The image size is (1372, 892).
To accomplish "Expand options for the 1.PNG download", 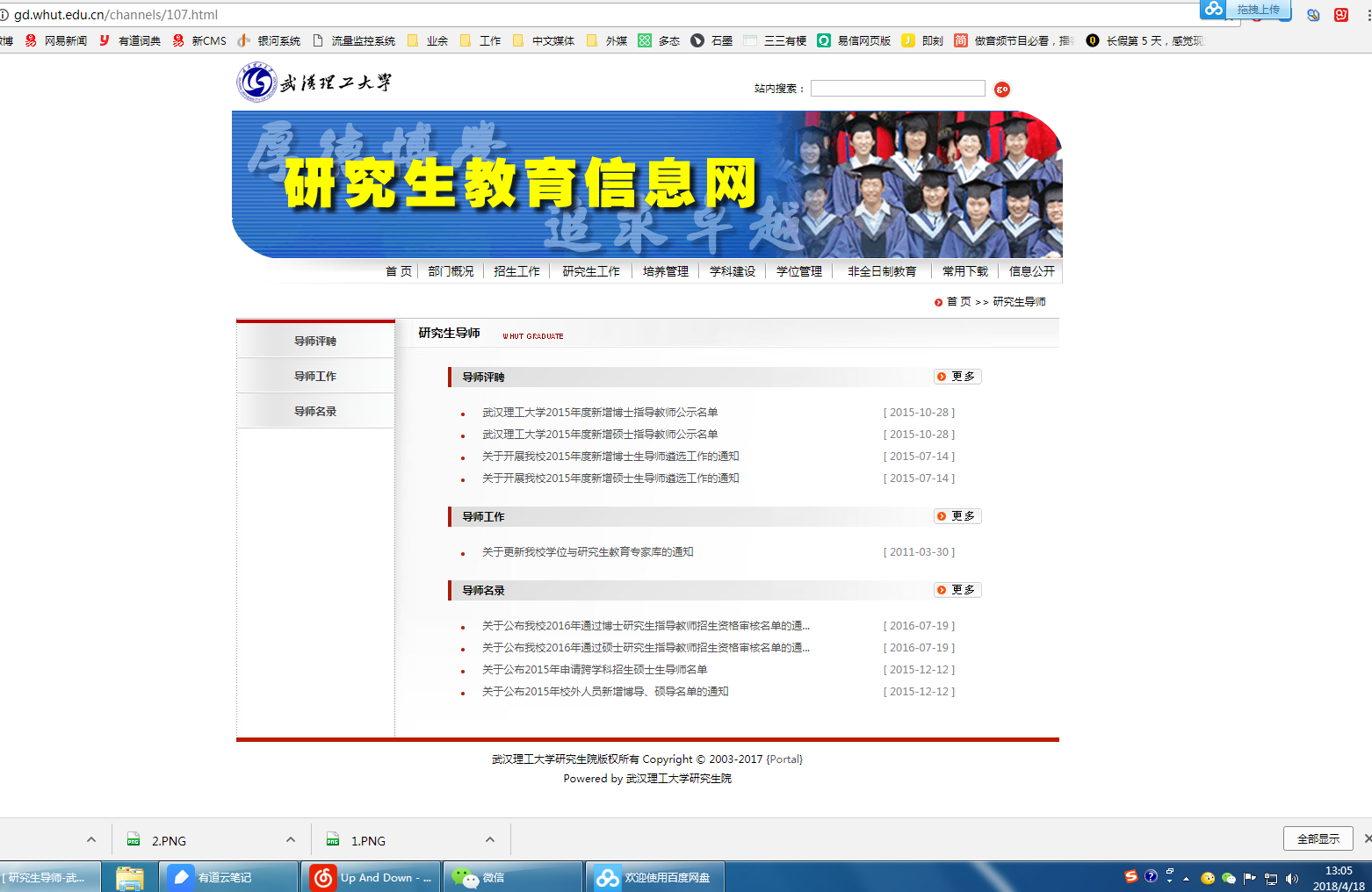I will (x=490, y=840).
